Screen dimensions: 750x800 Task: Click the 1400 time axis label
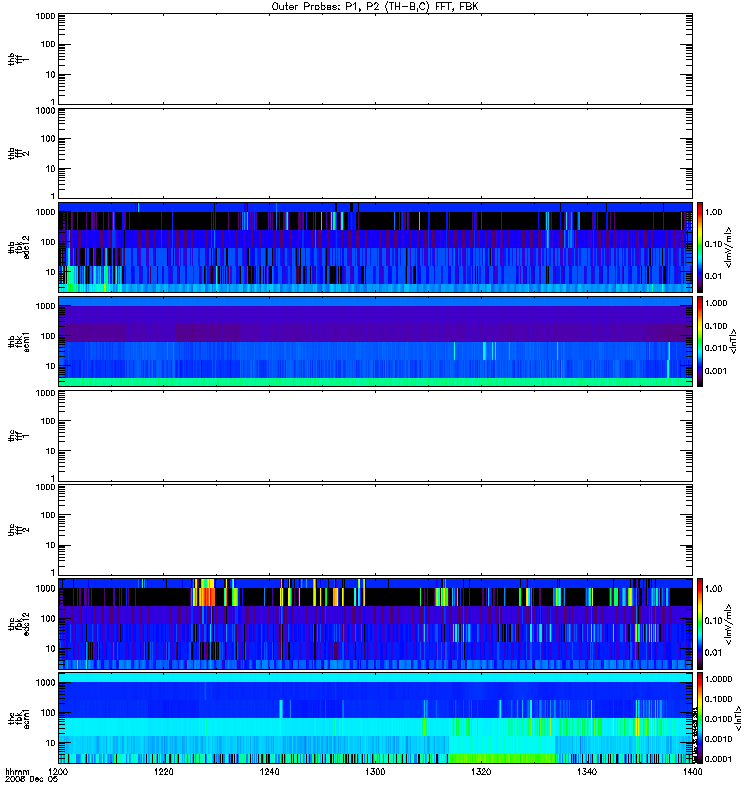click(x=692, y=772)
